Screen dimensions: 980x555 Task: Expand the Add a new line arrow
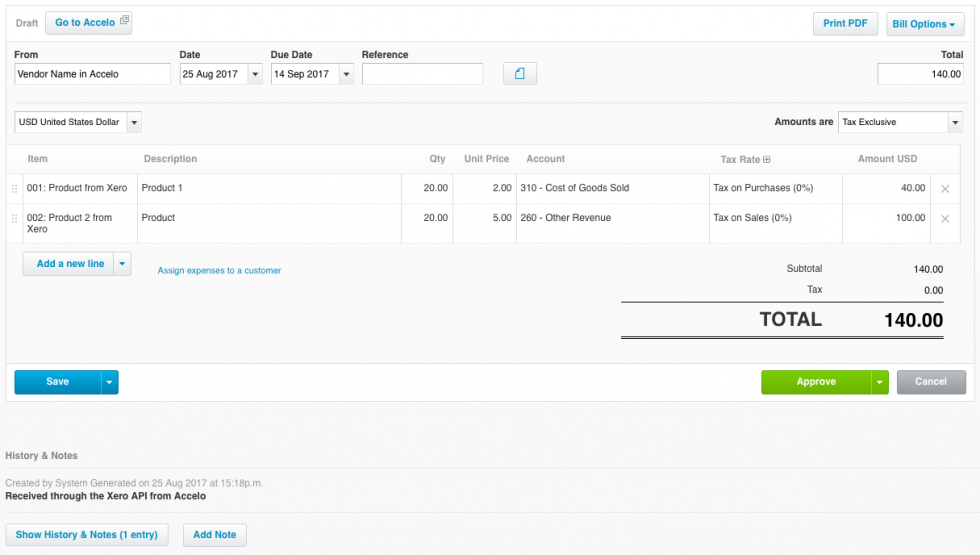[x=121, y=264]
